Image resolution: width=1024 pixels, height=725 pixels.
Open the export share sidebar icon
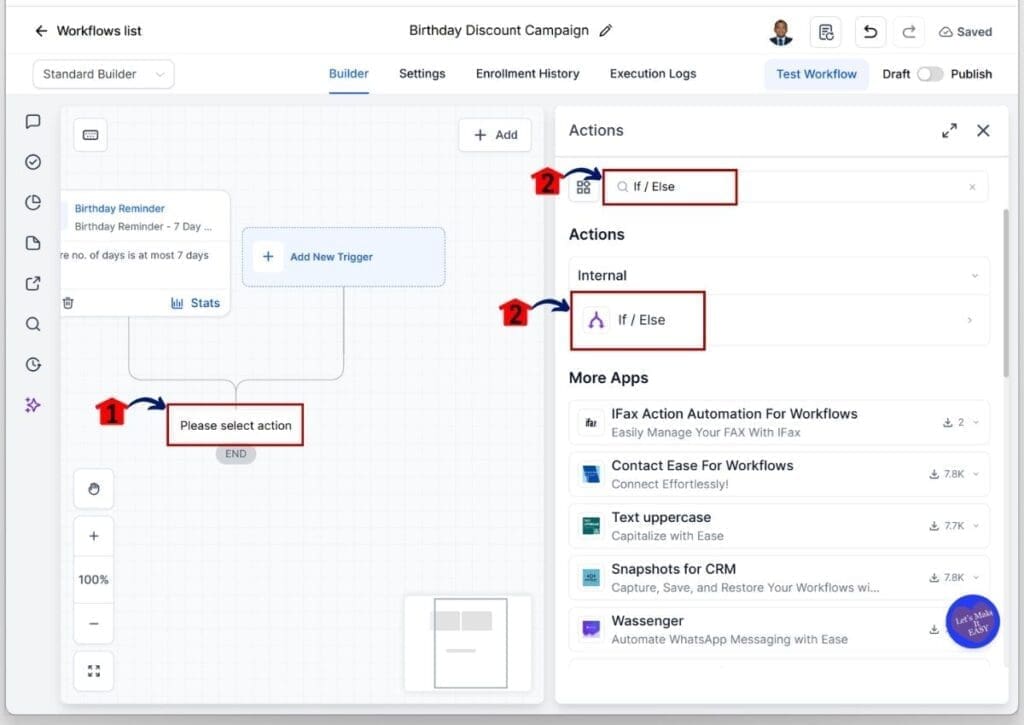pos(33,283)
